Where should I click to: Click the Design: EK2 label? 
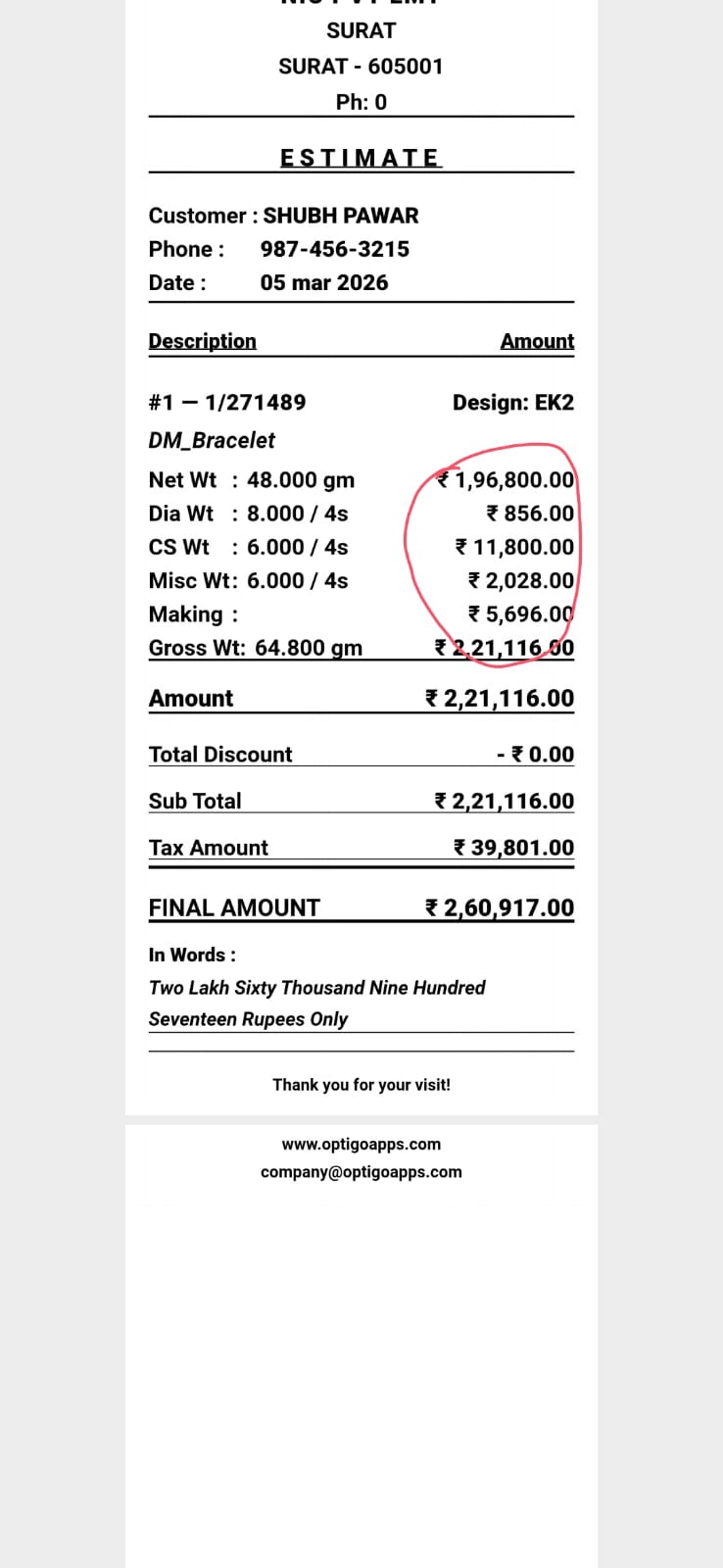click(512, 402)
